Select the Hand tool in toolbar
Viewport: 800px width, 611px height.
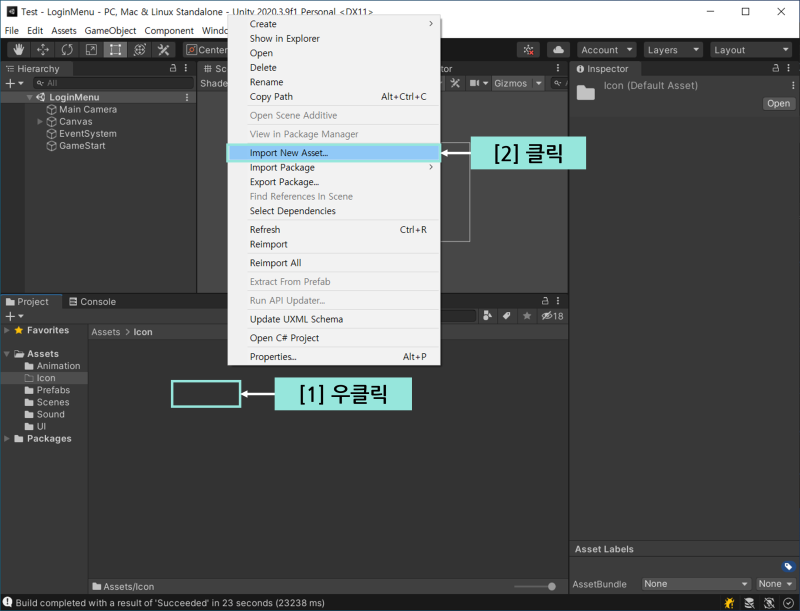pos(19,49)
